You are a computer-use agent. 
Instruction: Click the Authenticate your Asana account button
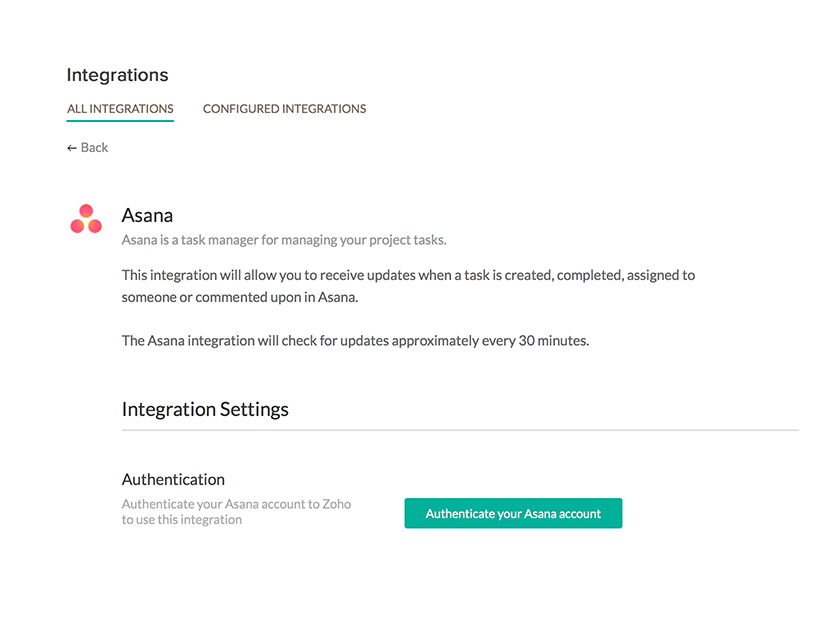[513, 513]
